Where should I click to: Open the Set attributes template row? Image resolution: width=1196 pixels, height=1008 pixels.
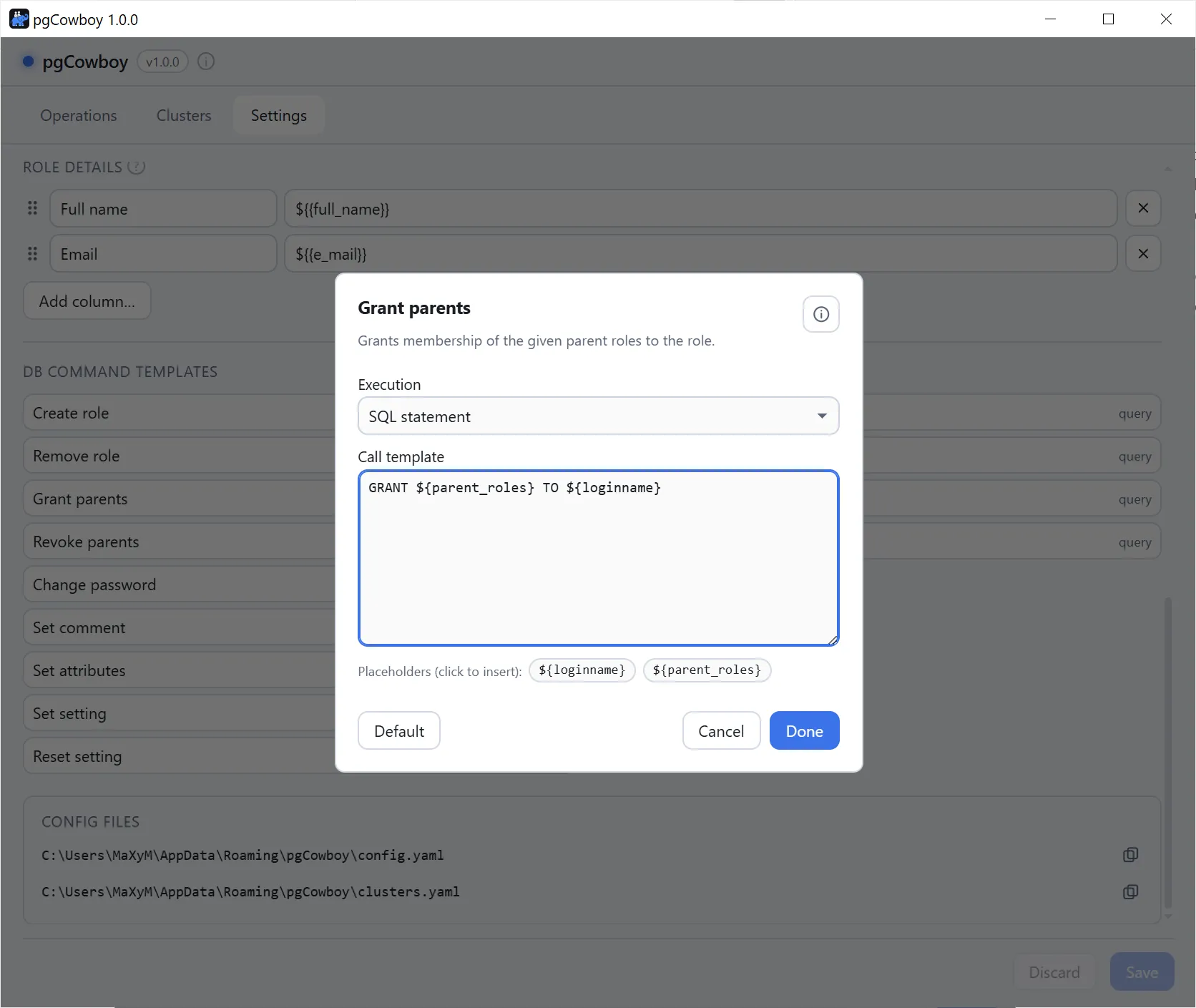point(179,670)
